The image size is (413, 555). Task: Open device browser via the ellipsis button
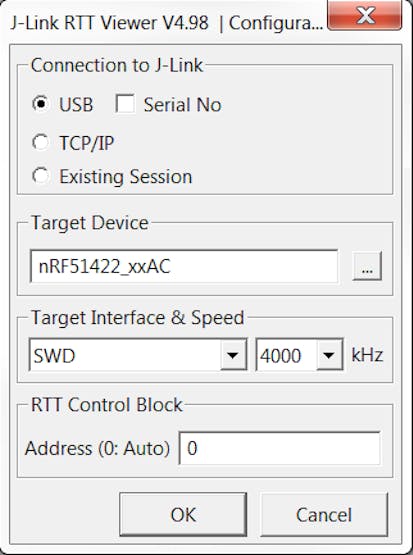pos(367,266)
